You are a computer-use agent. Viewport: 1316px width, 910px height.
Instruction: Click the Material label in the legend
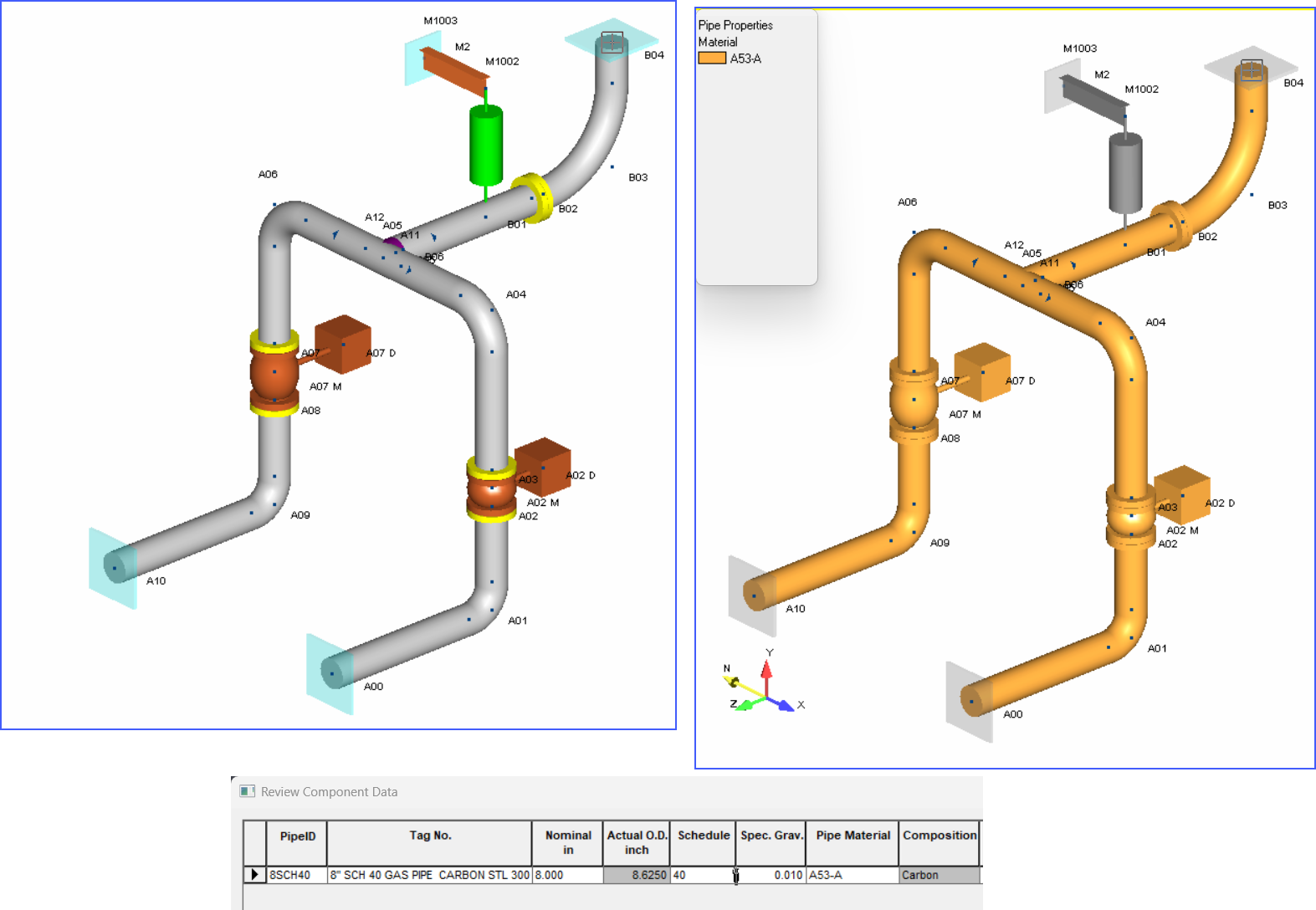(718, 42)
